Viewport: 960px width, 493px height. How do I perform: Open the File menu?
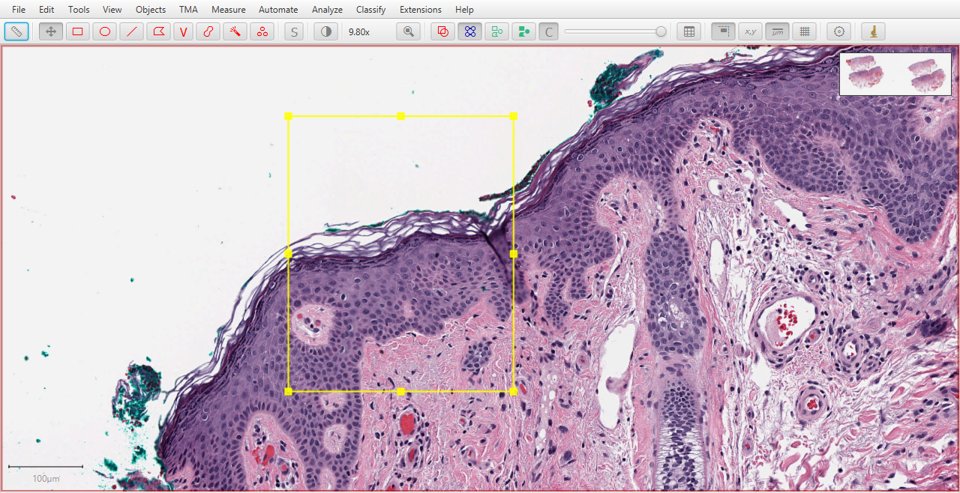19,10
